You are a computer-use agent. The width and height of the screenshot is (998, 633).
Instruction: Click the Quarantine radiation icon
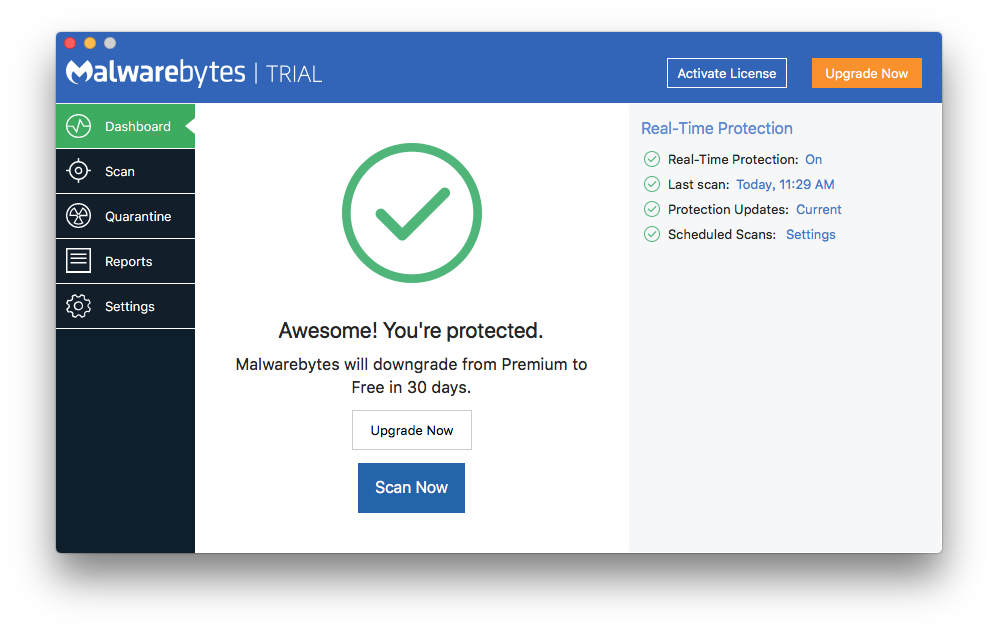coord(78,216)
